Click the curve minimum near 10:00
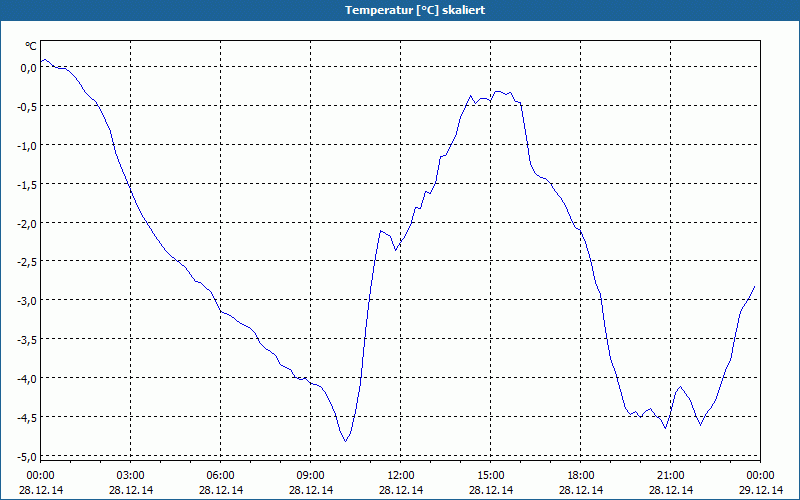This screenshot has width=800, height=500. (x=345, y=441)
